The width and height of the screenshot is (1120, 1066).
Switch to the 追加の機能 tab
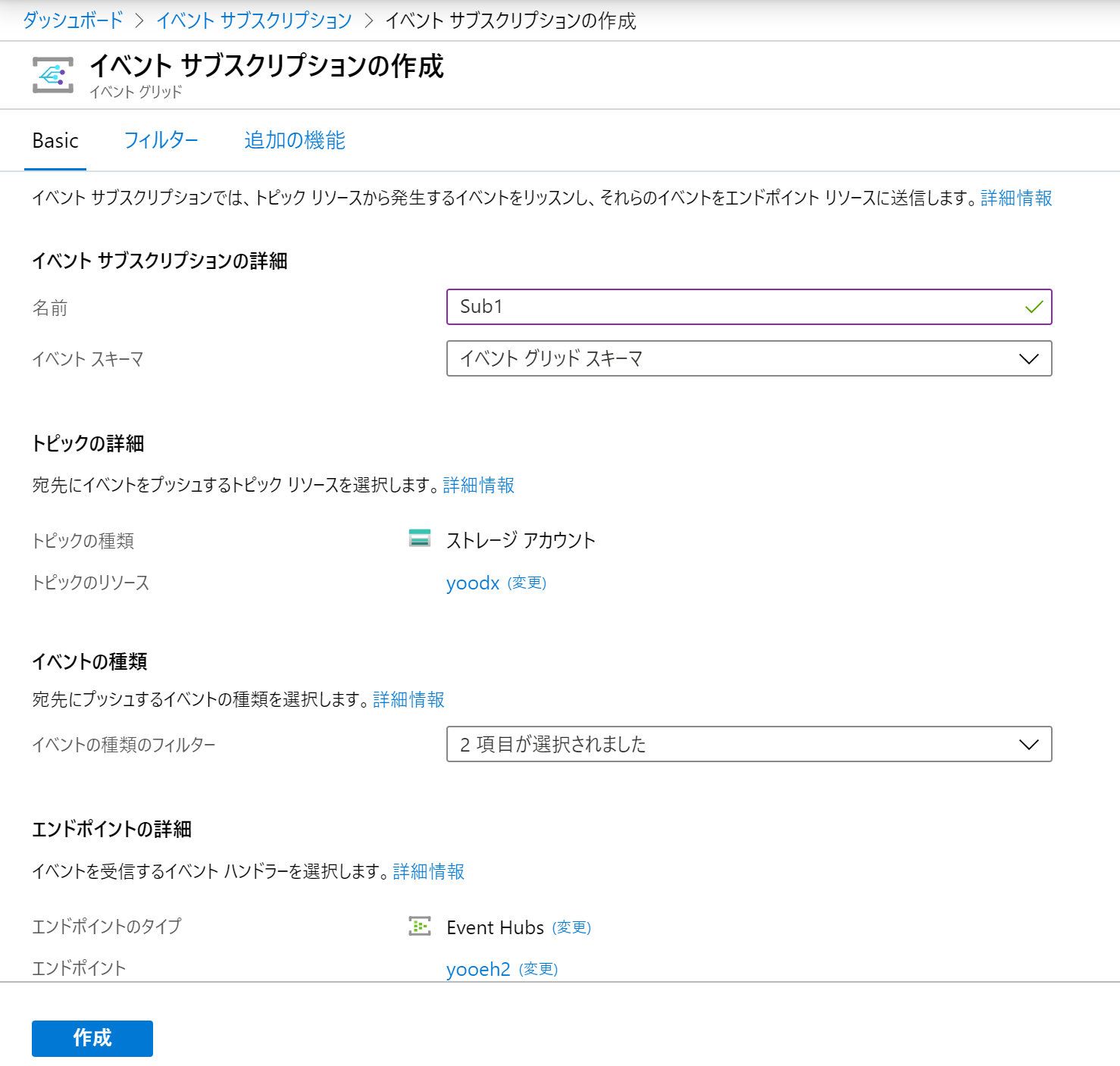click(295, 141)
